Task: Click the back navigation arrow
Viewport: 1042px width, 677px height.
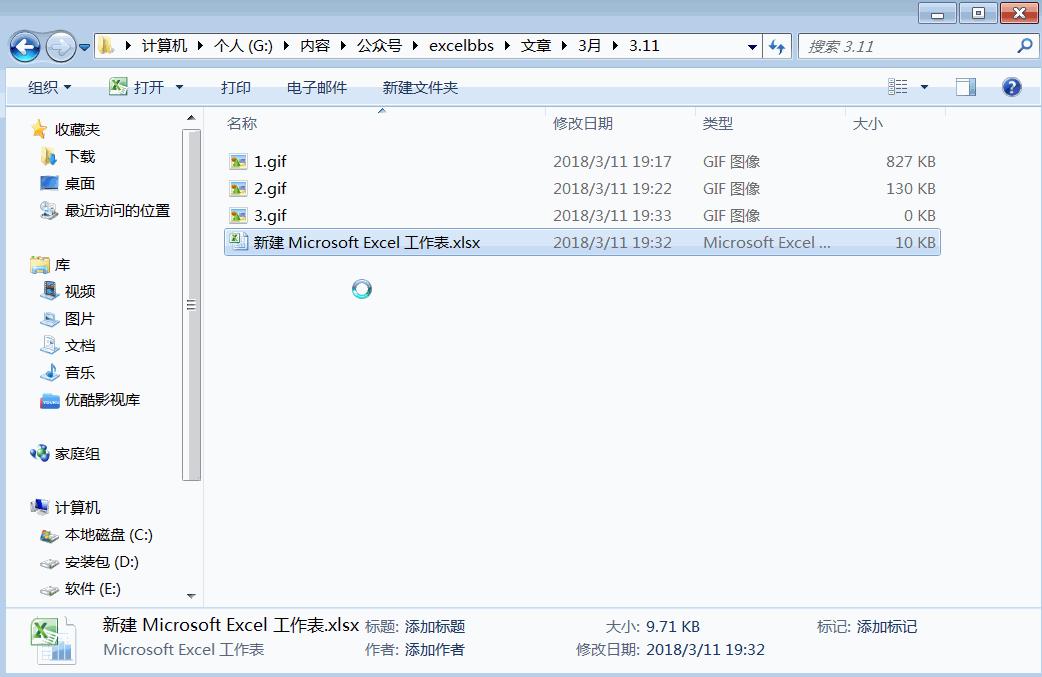Action: (x=22, y=45)
